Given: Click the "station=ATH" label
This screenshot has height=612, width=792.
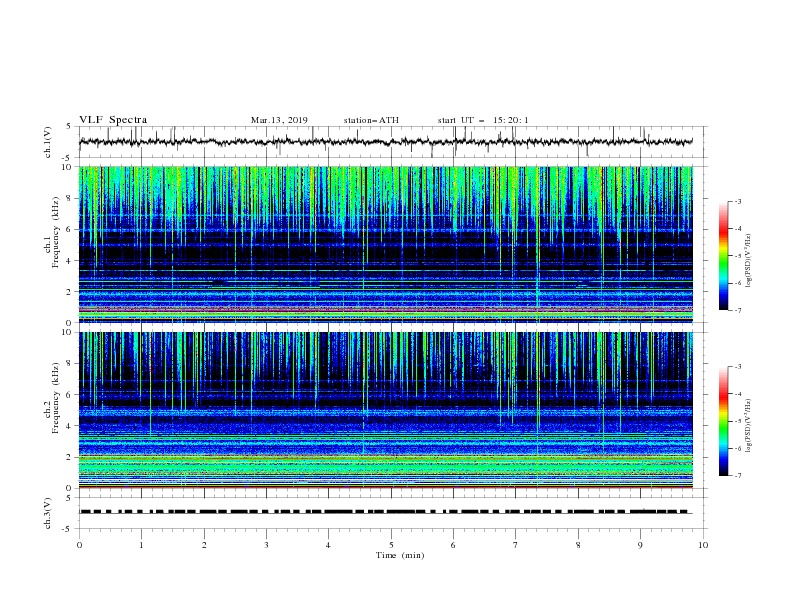Looking at the screenshot, I should [371, 120].
